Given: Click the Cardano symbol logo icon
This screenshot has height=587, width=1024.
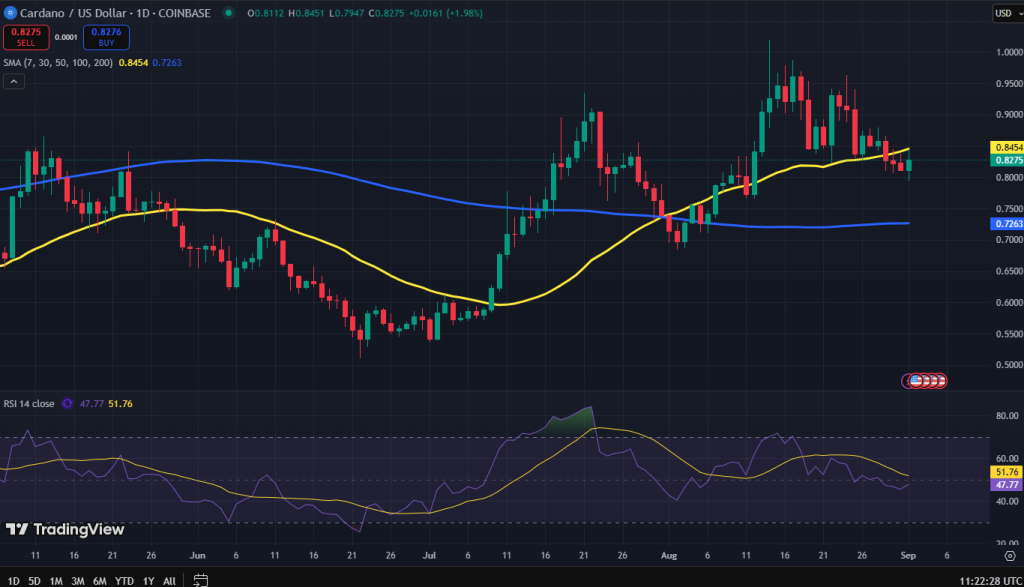Looking at the screenshot, I should point(10,13).
